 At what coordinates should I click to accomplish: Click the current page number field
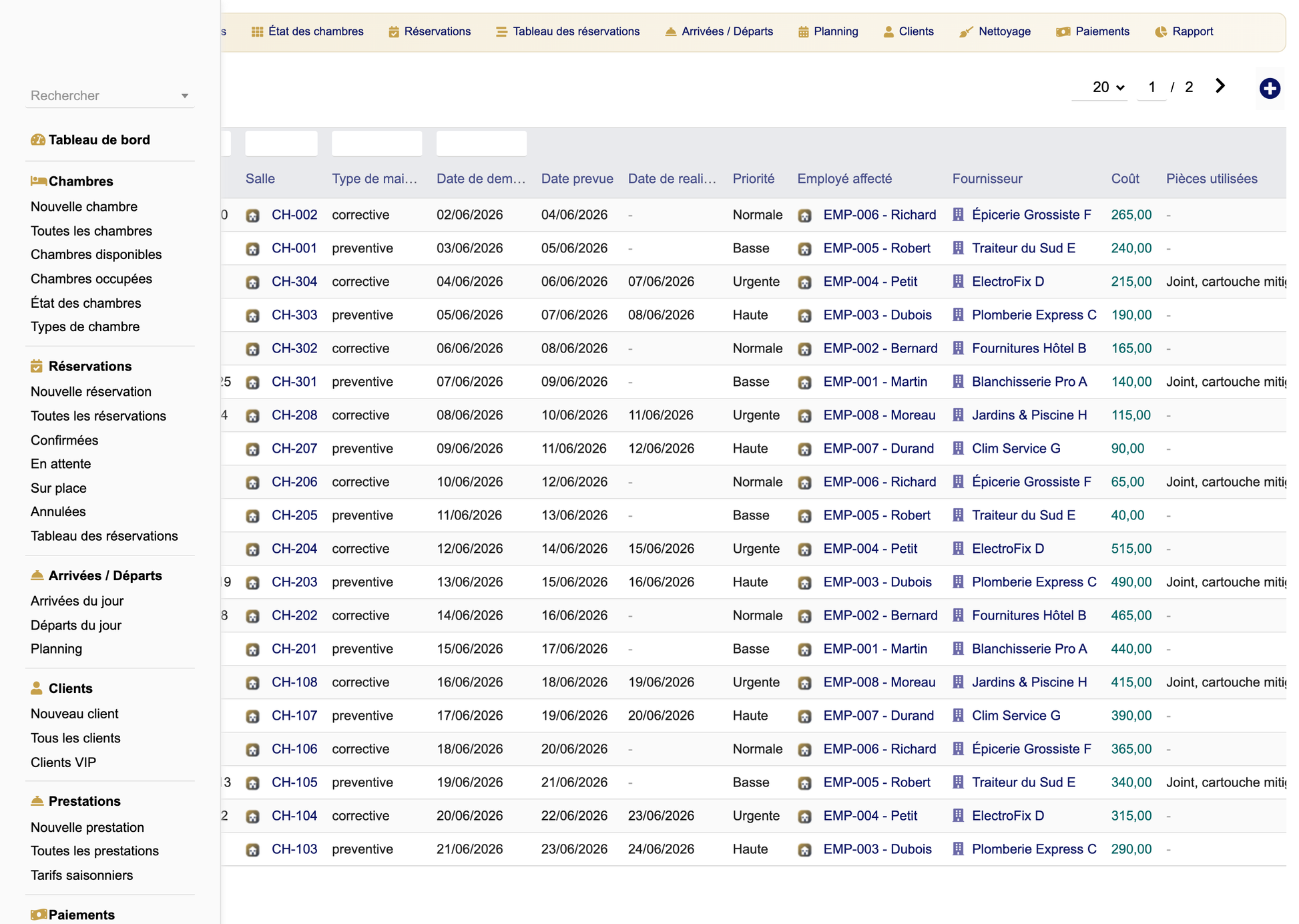(1151, 87)
